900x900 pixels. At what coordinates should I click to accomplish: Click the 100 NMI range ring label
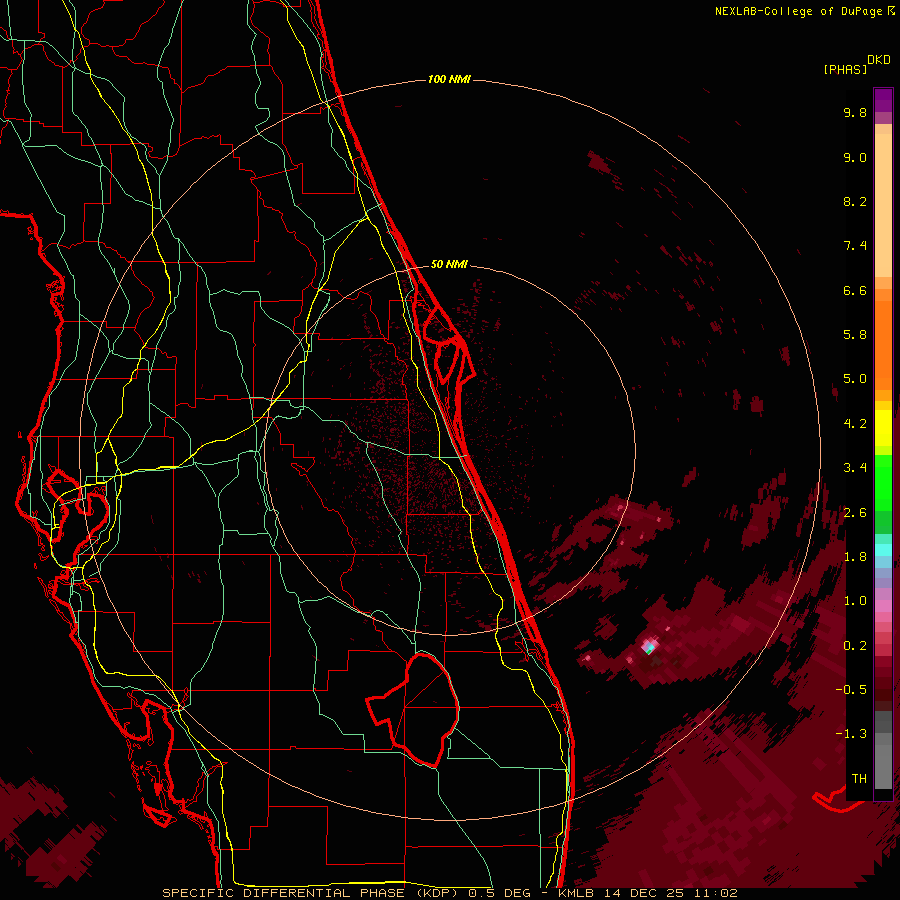tap(449, 79)
